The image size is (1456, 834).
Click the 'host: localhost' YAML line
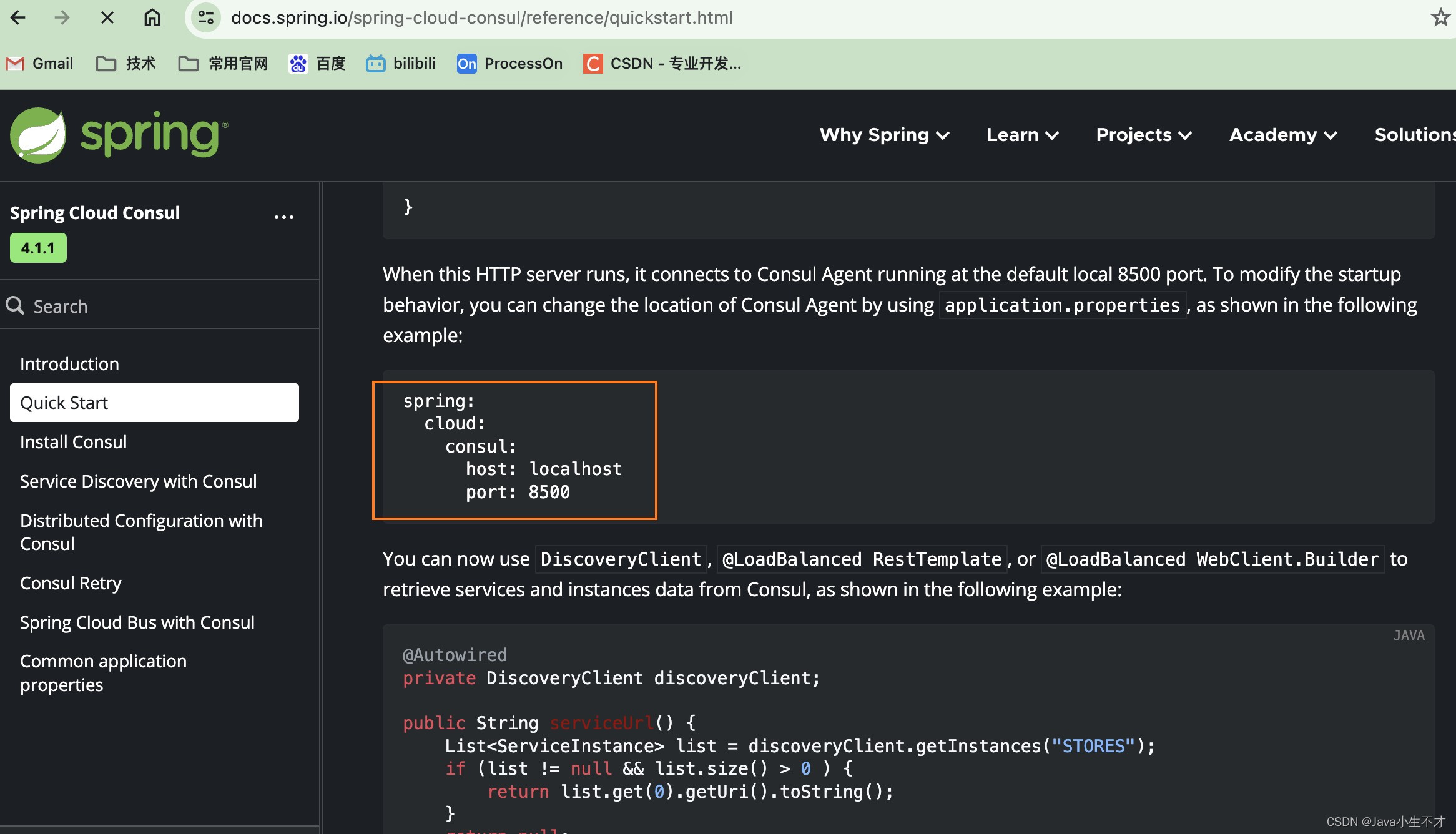coord(543,469)
